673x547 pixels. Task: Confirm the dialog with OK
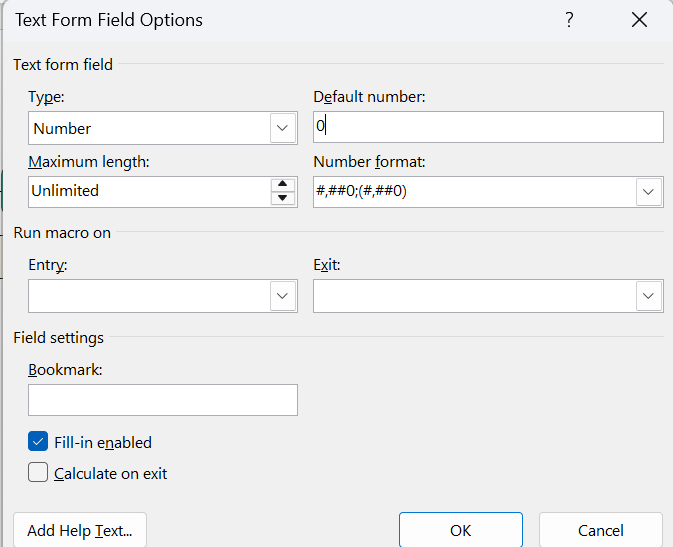pyautogui.click(x=461, y=530)
